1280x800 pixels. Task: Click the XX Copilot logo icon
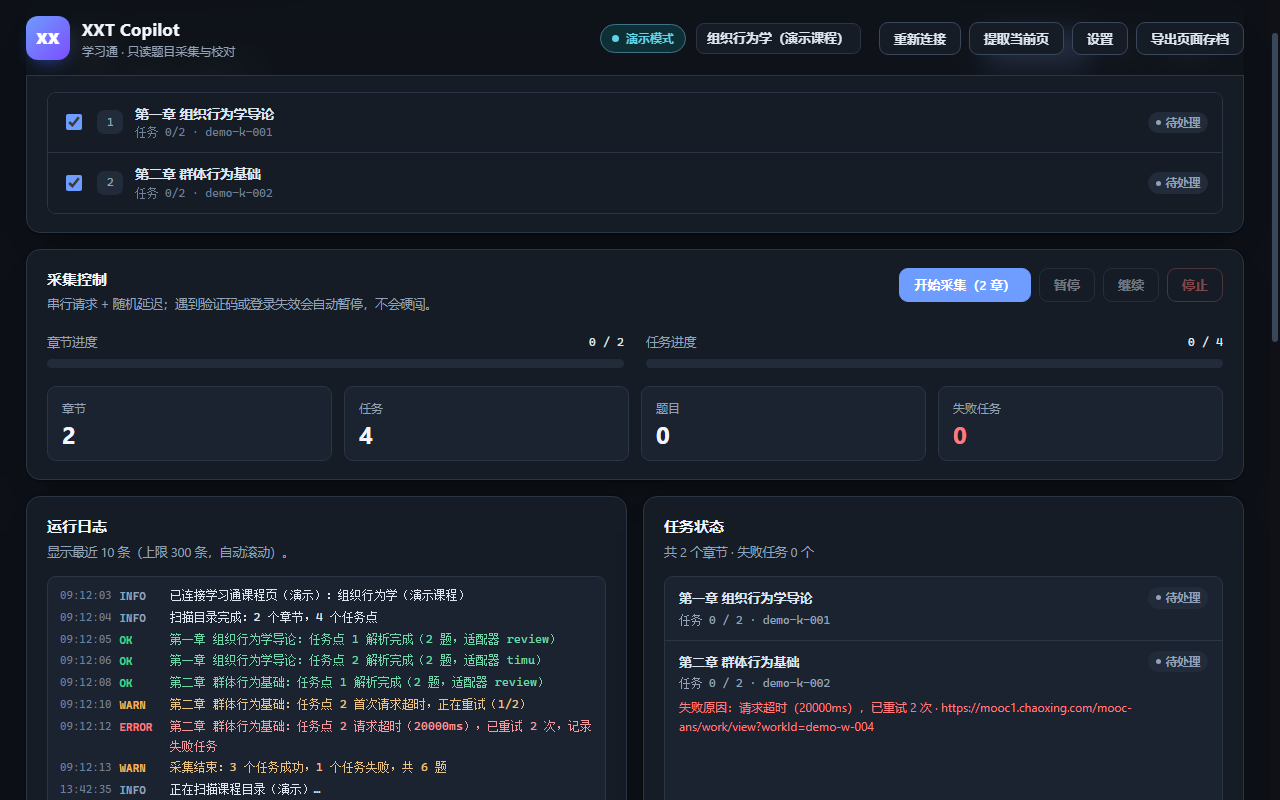coord(48,38)
